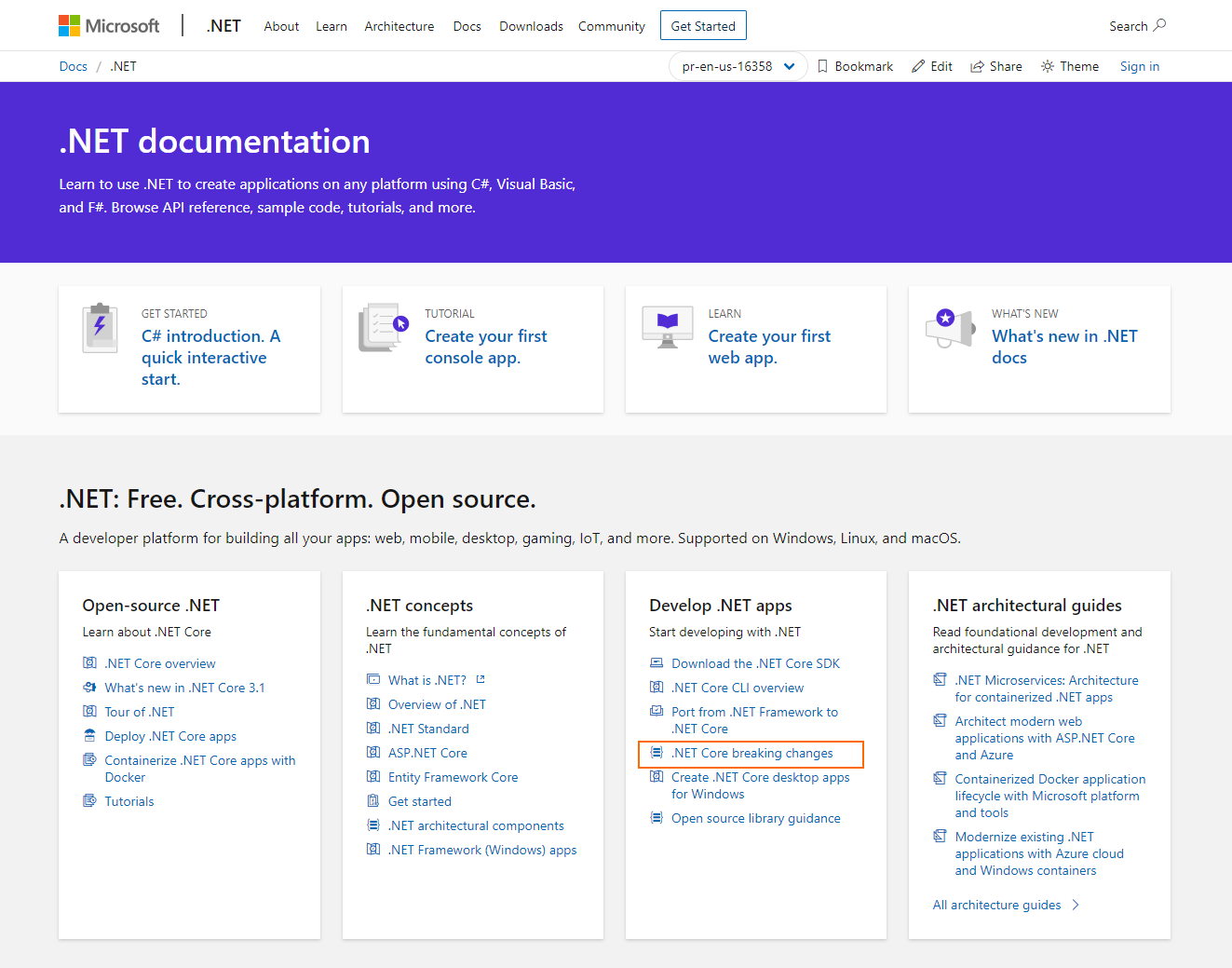Open Entity Framework Core link

(454, 777)
